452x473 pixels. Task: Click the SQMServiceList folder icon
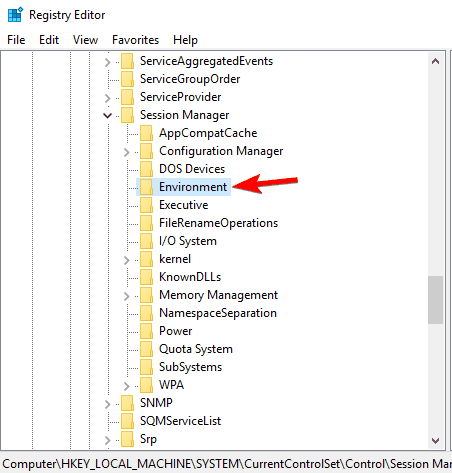tap(127, 421)
